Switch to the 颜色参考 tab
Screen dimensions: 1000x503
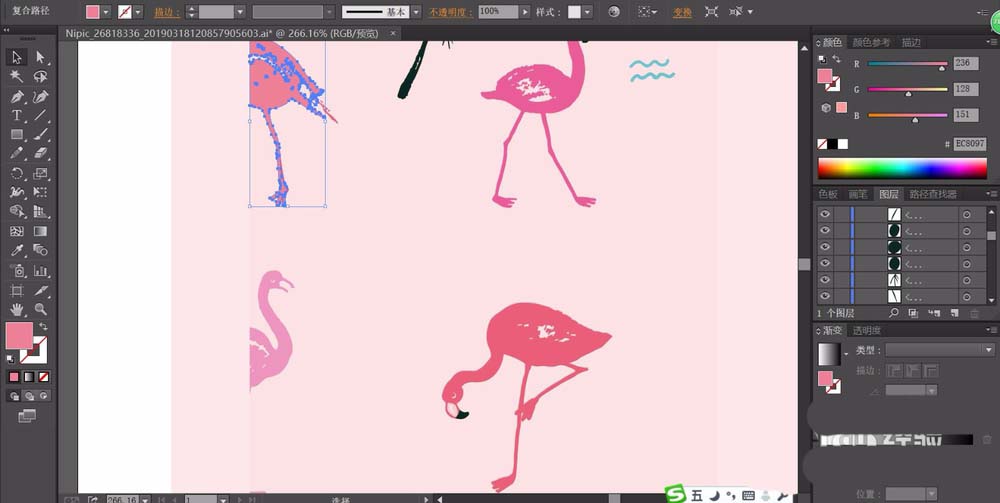(x=871, y=42)
